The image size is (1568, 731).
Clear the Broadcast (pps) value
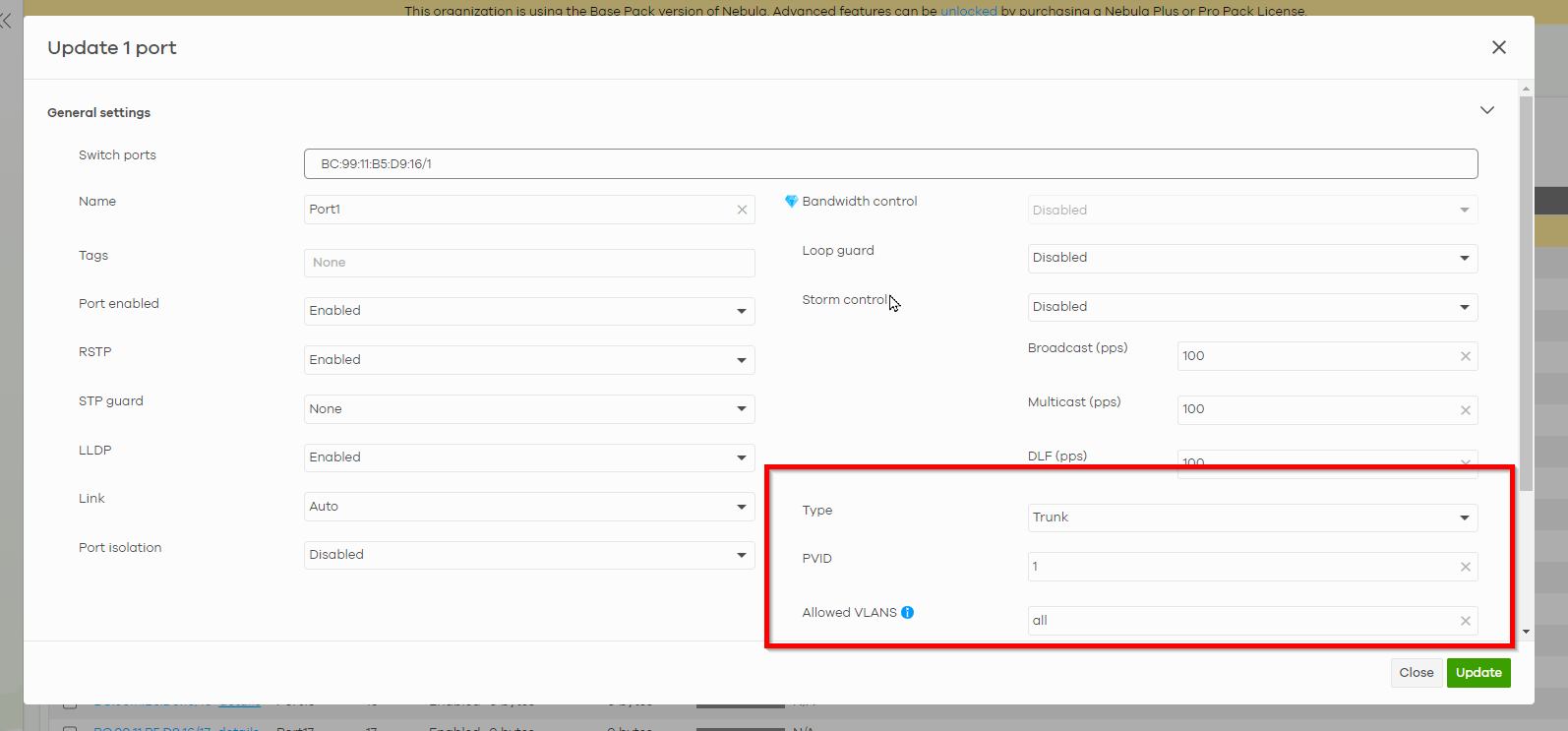coord(1465,356)
